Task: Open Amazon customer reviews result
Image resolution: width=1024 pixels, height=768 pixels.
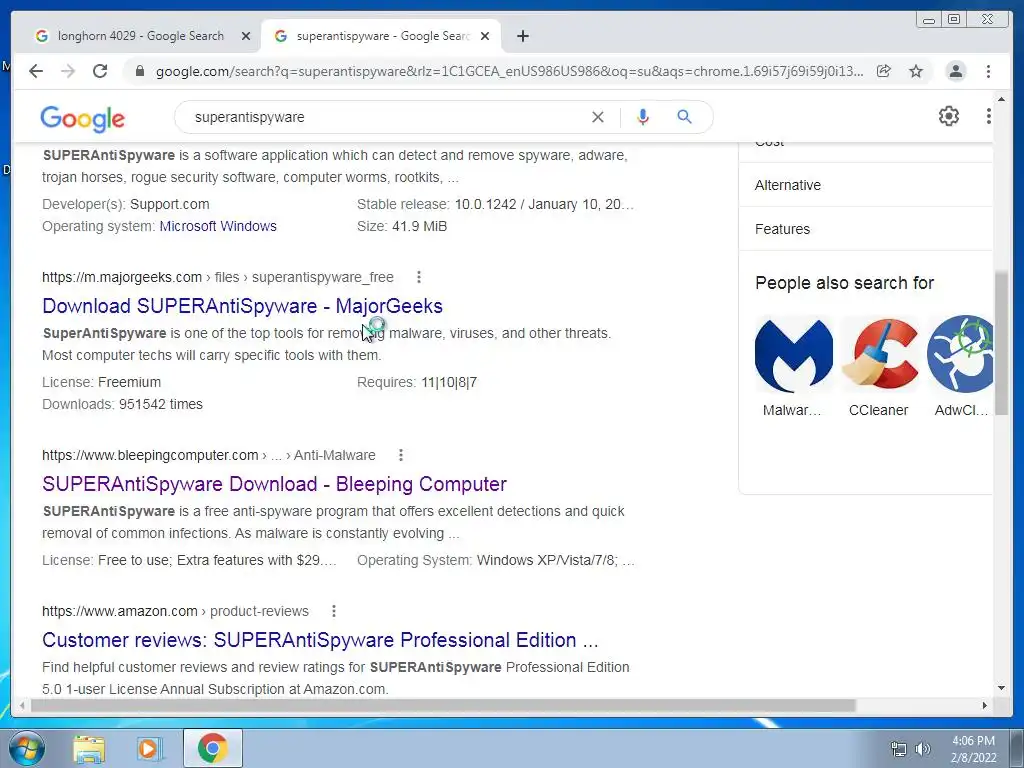Action: [x=320, y=640]
